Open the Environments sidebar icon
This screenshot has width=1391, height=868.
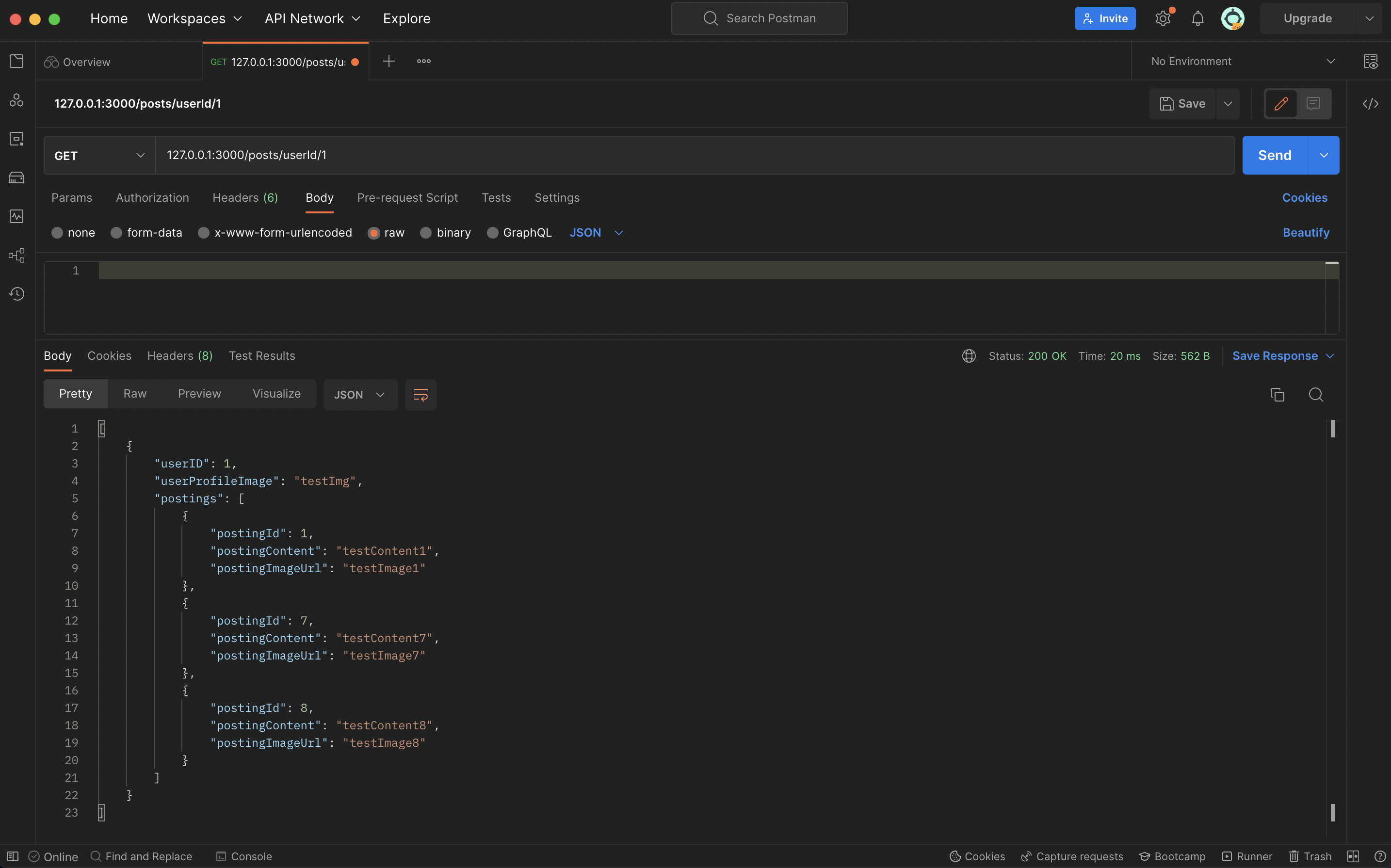(16, 139)
